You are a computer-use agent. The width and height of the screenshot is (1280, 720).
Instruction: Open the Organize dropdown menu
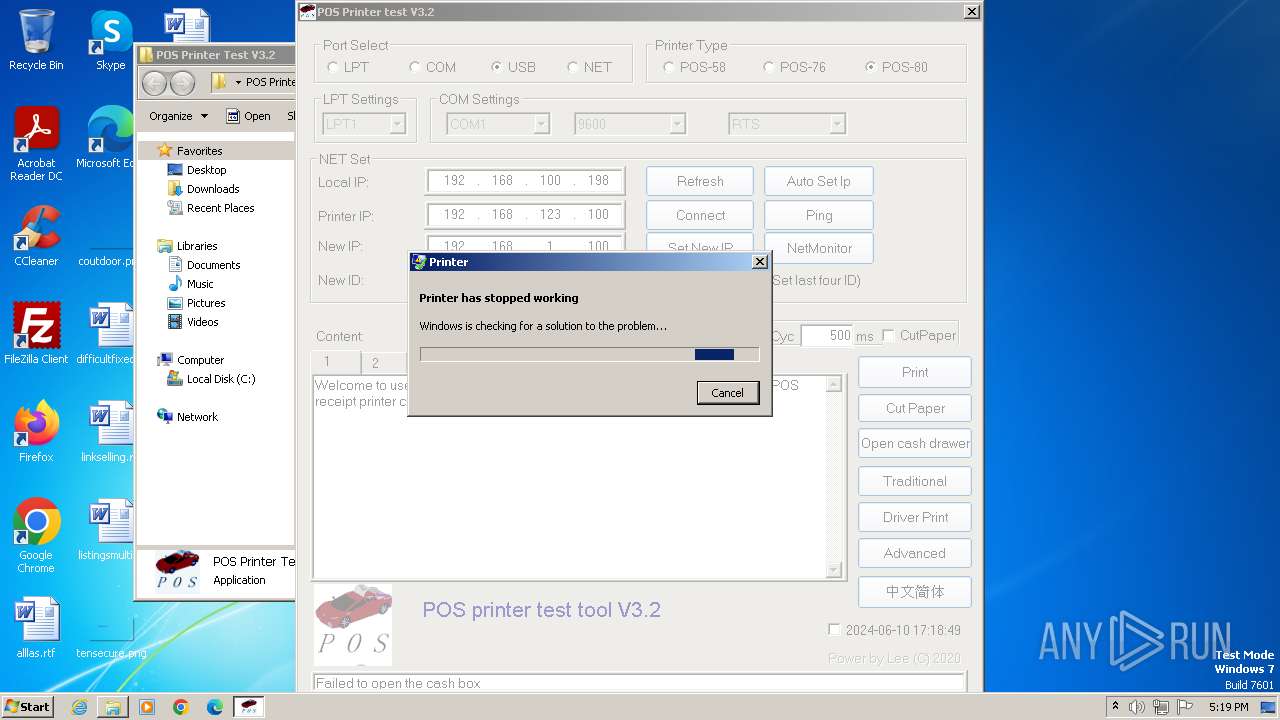pos(178,116)
